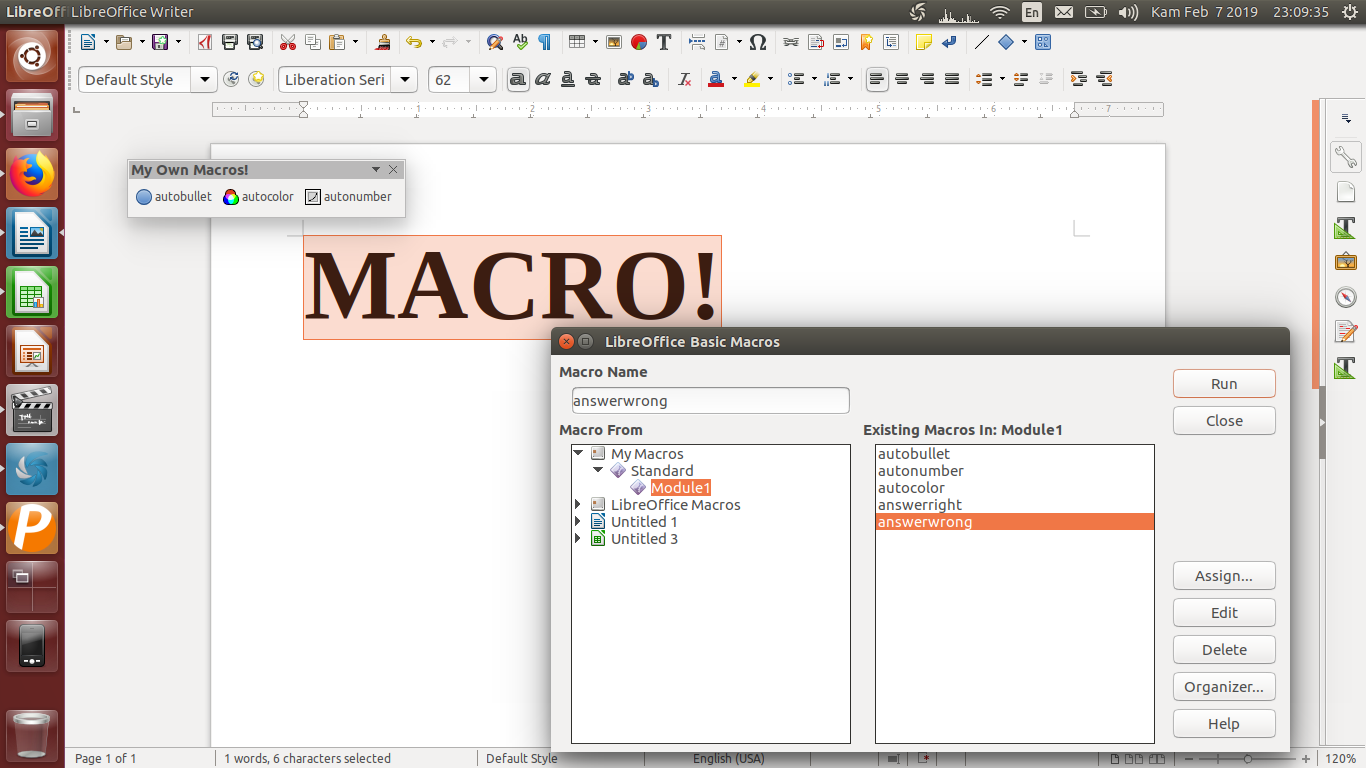Click the Insert Image icon
This screenshot has height=768, width=1366.
pyautogui.click(x=614, y=42)
